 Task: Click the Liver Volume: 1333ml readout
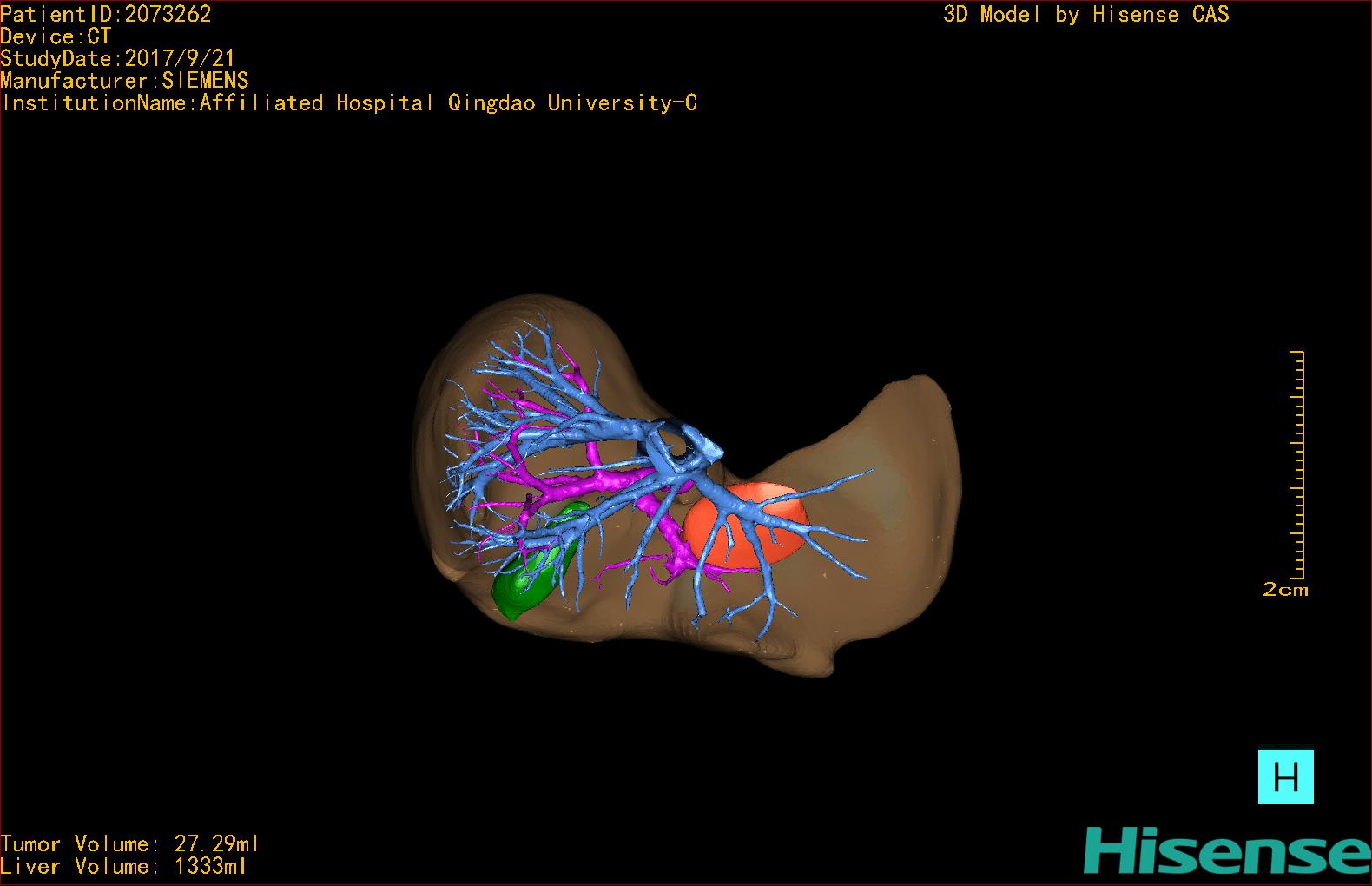tap(124, 866)
